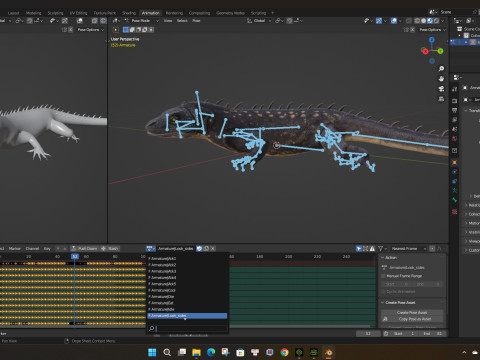Click the Windows Start button
The height and width of the screenshot is (360, 480).
pyautogui.click(x=152, y=352)
